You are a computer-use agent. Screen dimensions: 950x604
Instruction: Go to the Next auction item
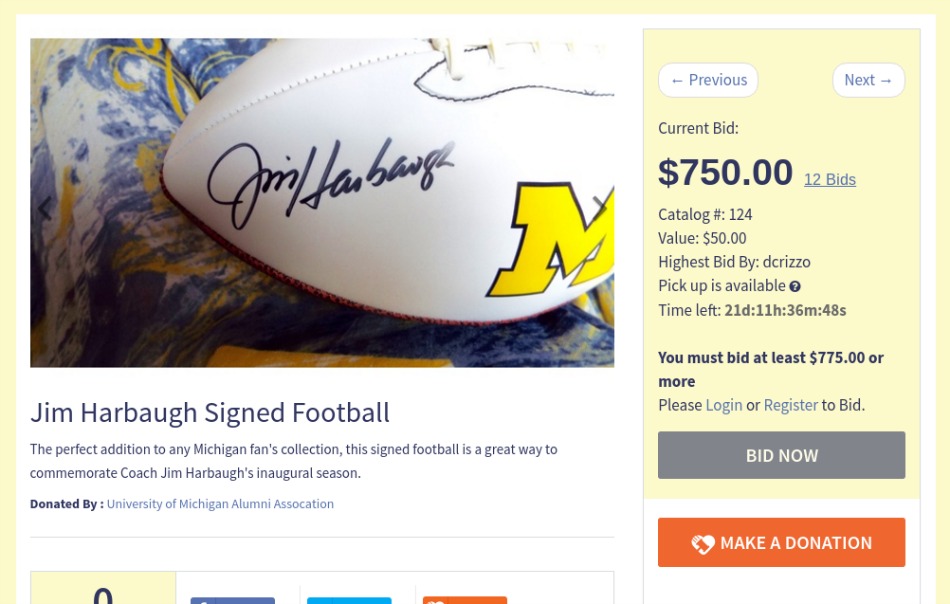(868, 80)
